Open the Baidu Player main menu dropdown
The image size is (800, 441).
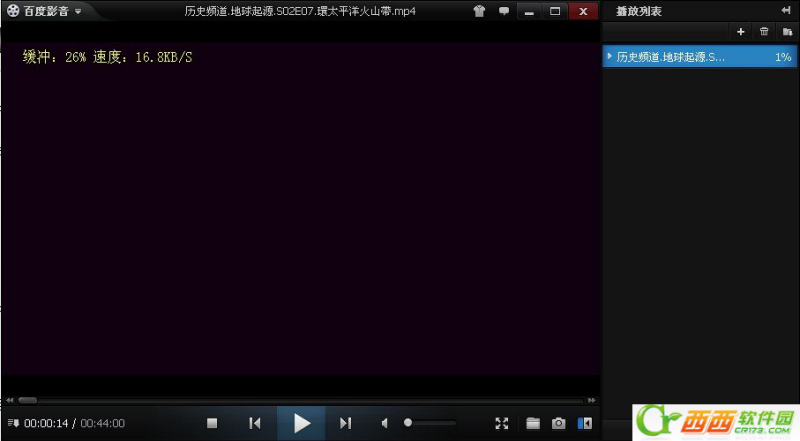point(78,11)
